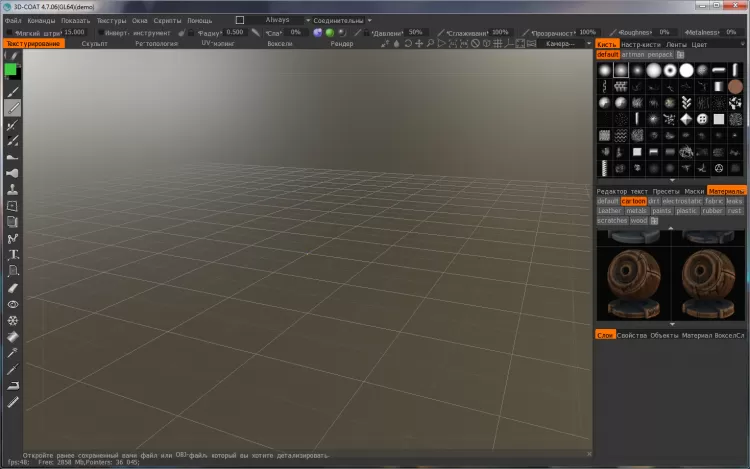Image resolution: width=750 pixels, height=469 pixels.
Task: Select the smudge tool in left toolbar
Action: pyautogui.click(x=13, y=157)
